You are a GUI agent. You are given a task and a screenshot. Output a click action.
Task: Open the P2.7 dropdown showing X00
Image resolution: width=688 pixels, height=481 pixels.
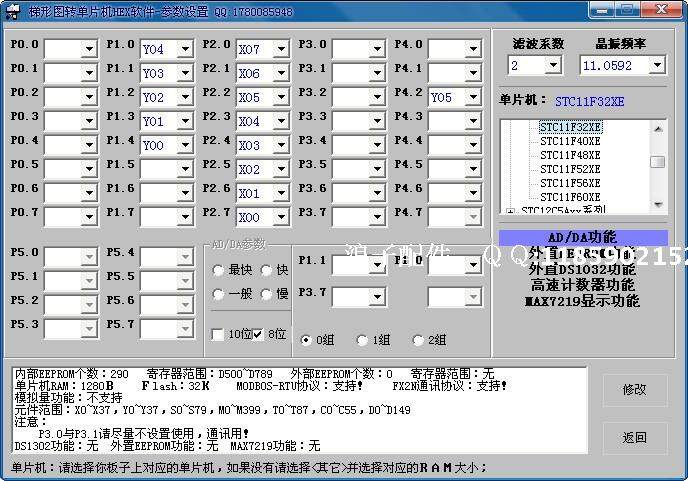tap(281, 217)
